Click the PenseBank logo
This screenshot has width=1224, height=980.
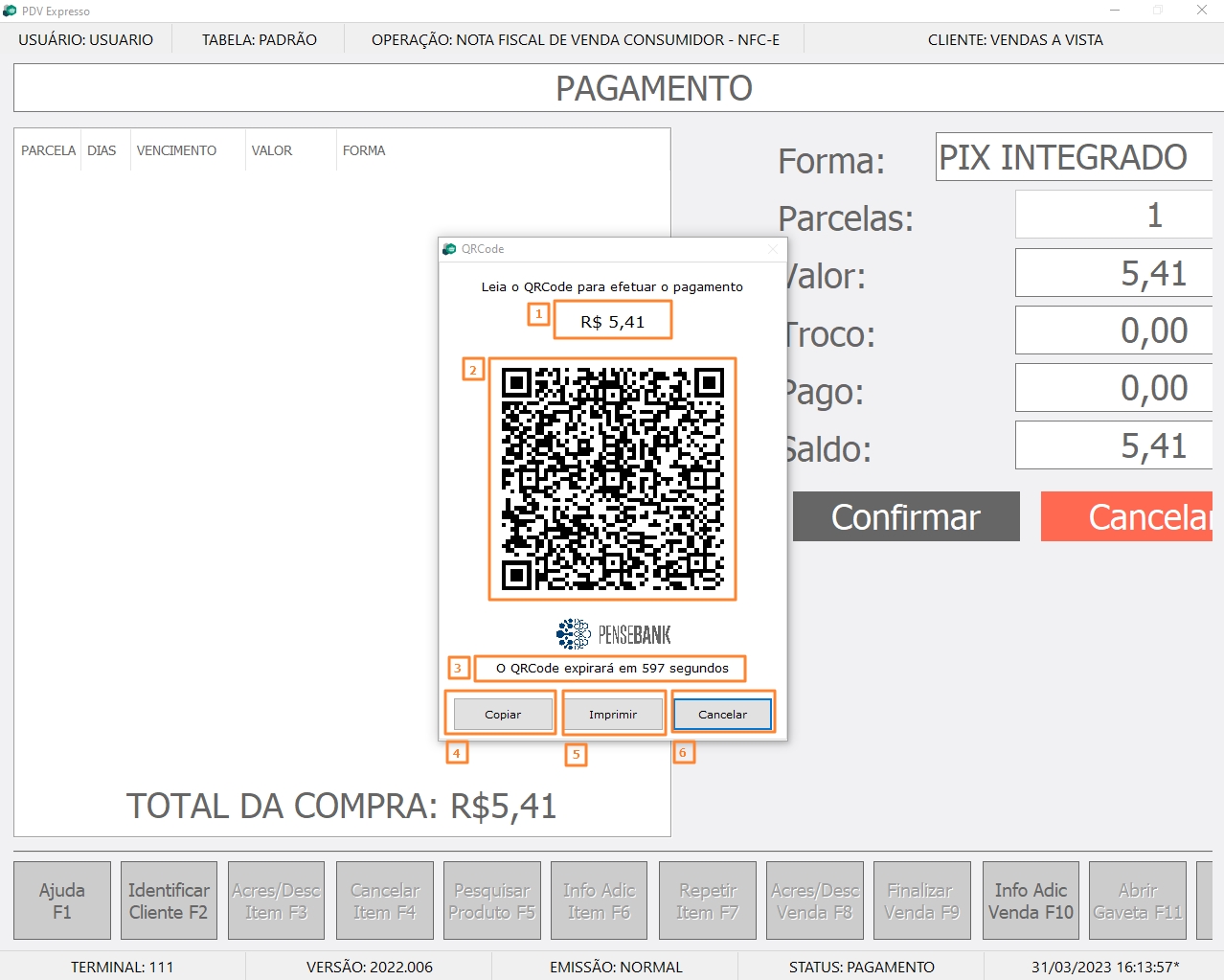(x=613, y=634)
